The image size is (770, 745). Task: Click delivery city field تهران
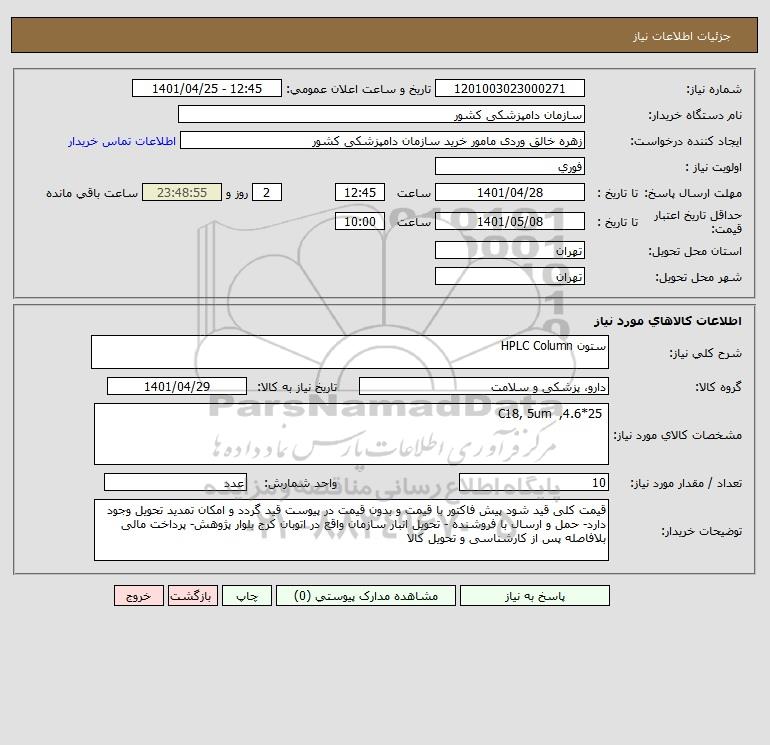(x=510, y=276)
